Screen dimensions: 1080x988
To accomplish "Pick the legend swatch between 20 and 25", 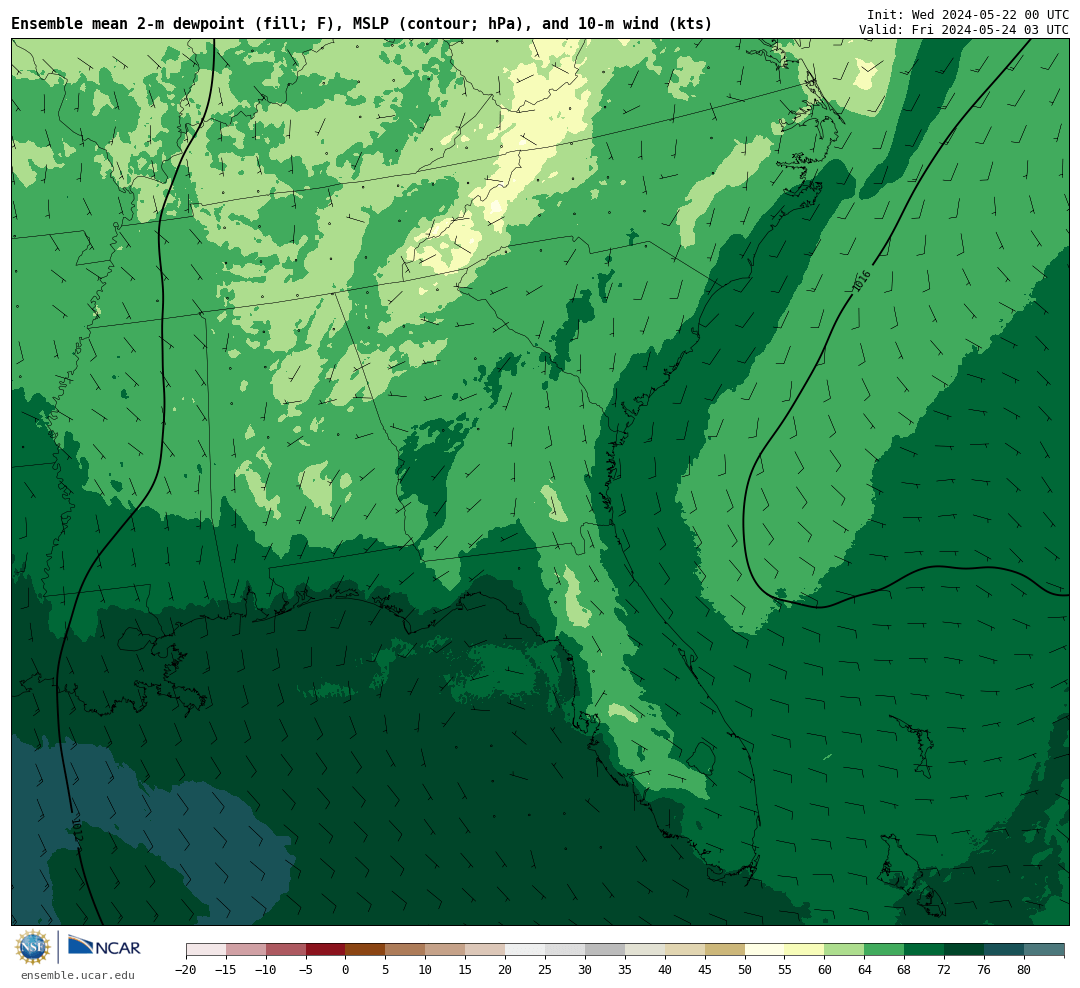I will click(x=526, y=950).
